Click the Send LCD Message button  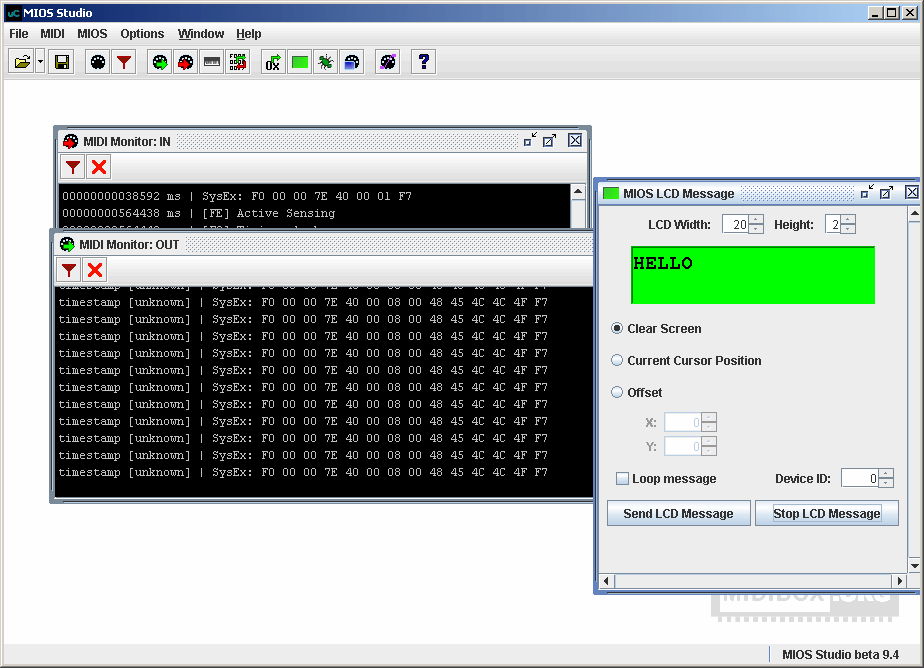(679, 513)
